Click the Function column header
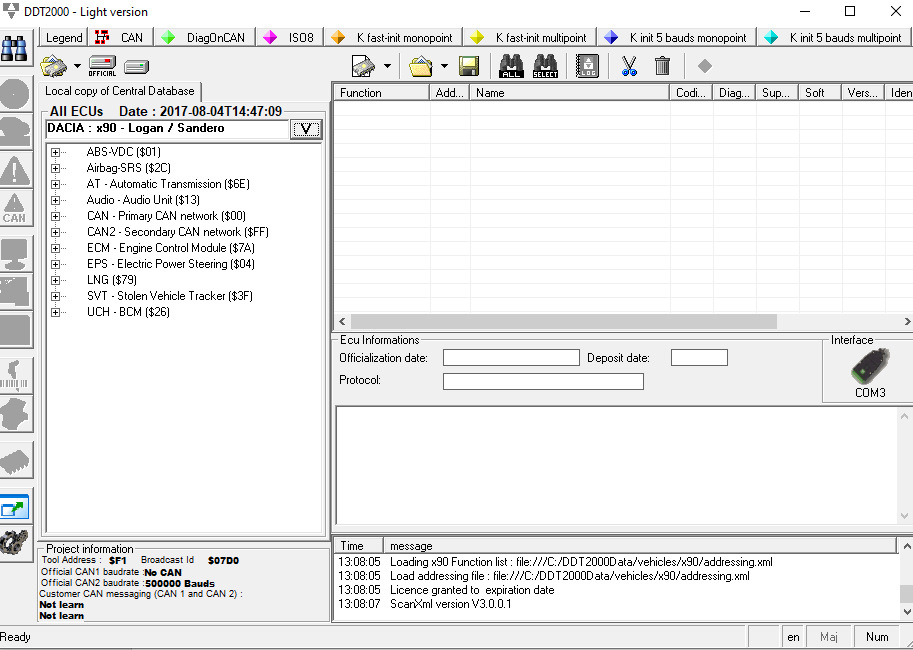The height and width of the screenshot is (650, 913). coord(382,93)
